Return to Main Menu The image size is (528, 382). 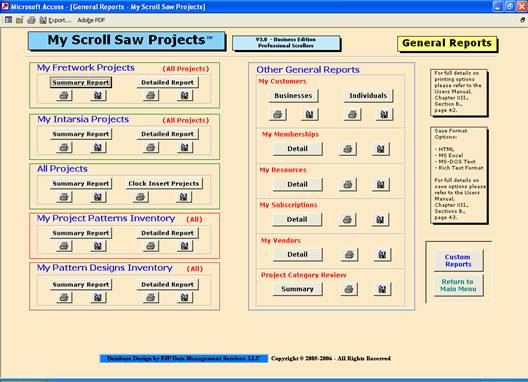click(x=458, y=285)
